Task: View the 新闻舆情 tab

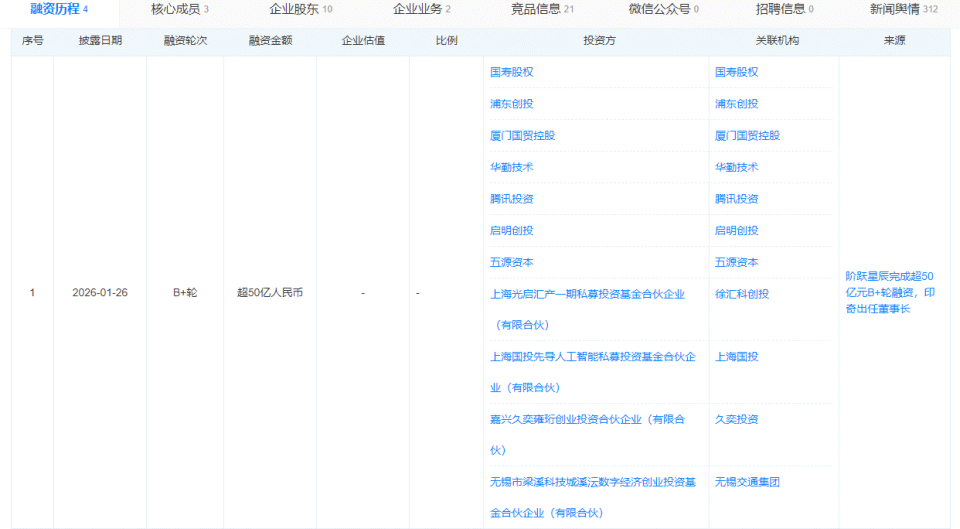Action: pos(904,9)
